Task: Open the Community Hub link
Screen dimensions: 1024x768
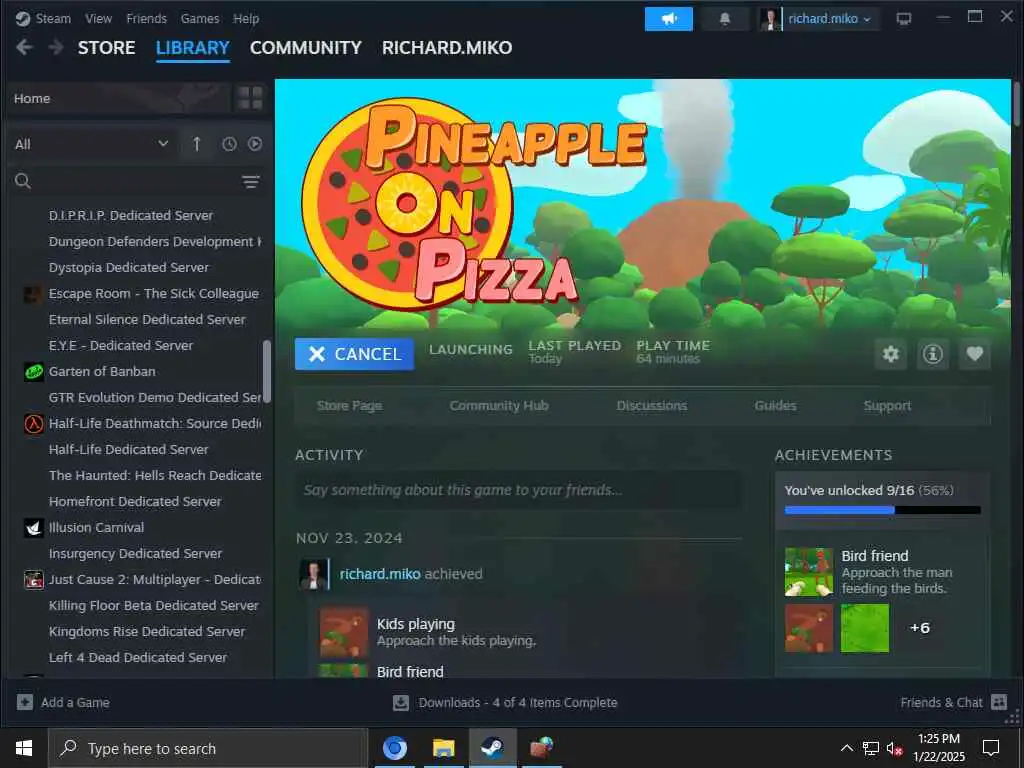Action: [x=499, y=406]
